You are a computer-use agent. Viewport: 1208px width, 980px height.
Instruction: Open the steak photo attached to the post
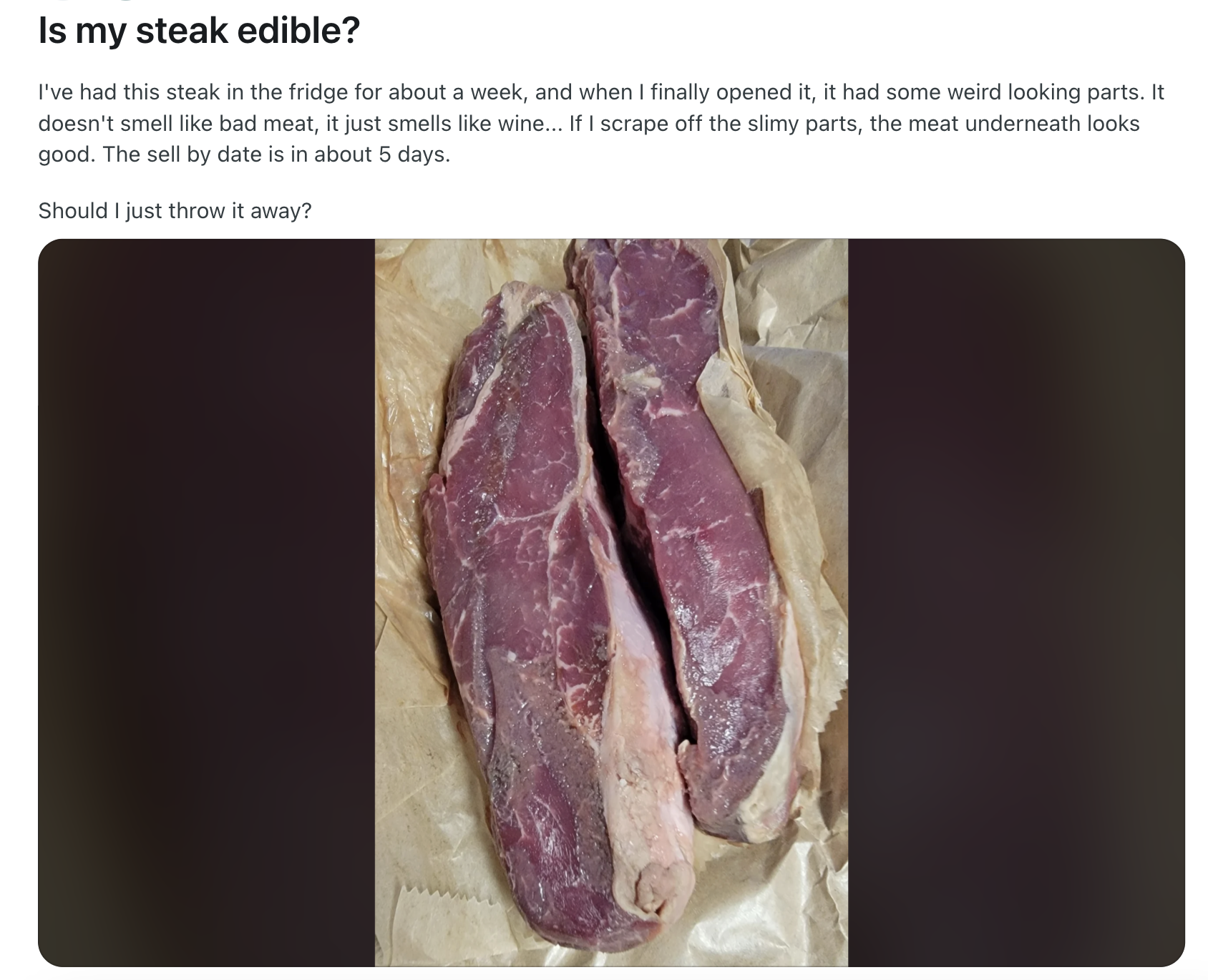coord(611,602)
